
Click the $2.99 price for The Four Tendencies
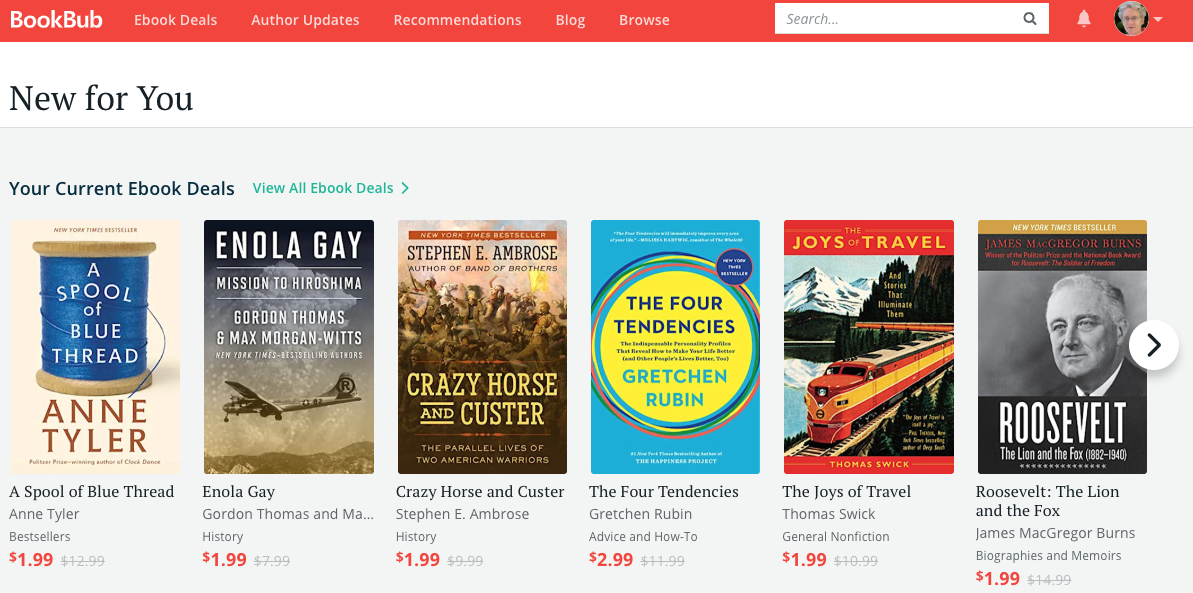coord(611,560)
